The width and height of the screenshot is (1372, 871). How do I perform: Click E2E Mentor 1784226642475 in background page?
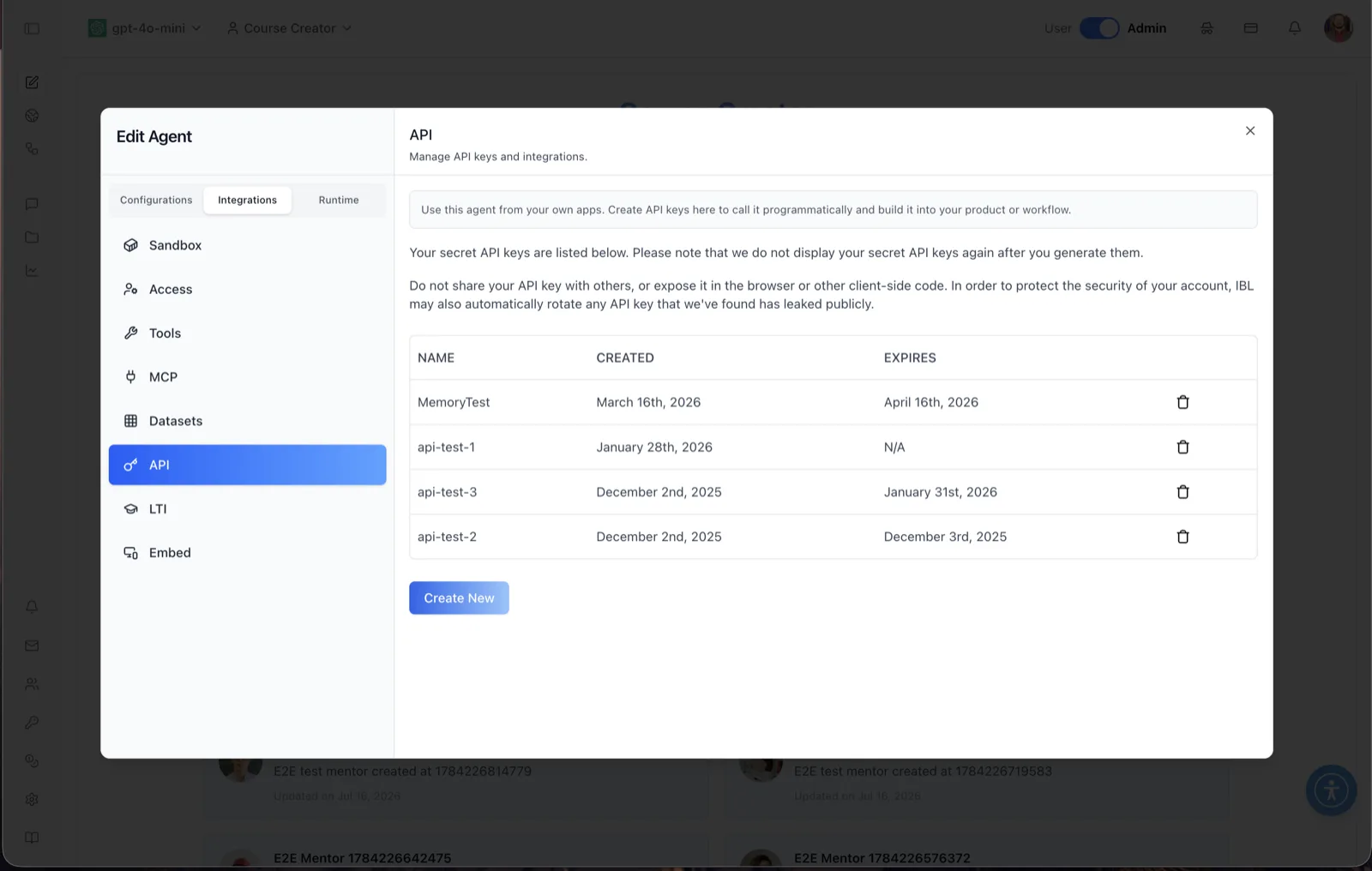click(362, 857)
